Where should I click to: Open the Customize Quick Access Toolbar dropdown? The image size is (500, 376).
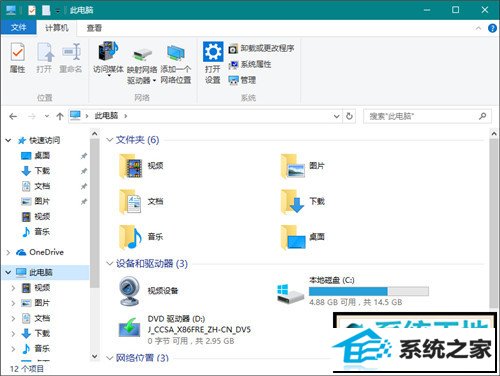(x=58, y=11)
